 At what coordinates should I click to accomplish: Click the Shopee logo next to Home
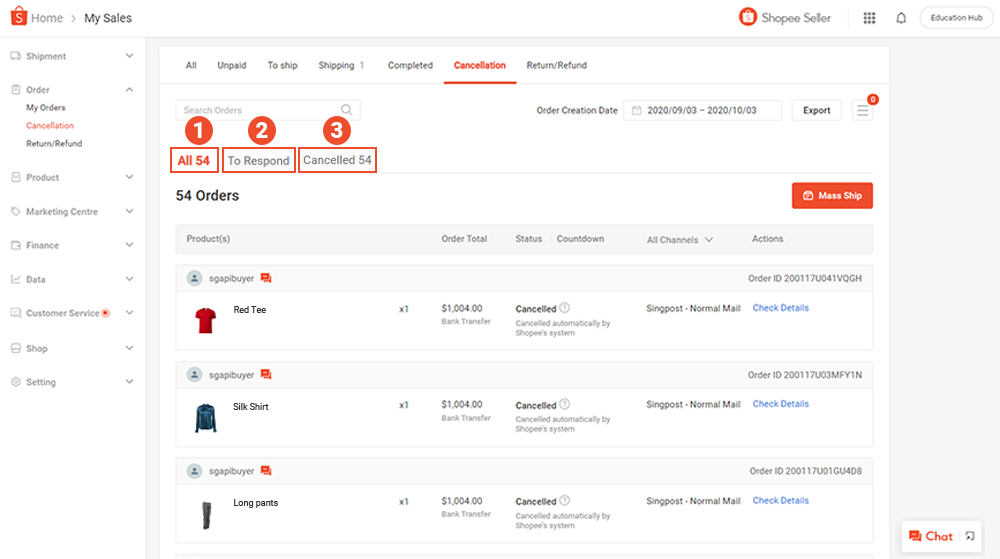[x=18, y=17]
